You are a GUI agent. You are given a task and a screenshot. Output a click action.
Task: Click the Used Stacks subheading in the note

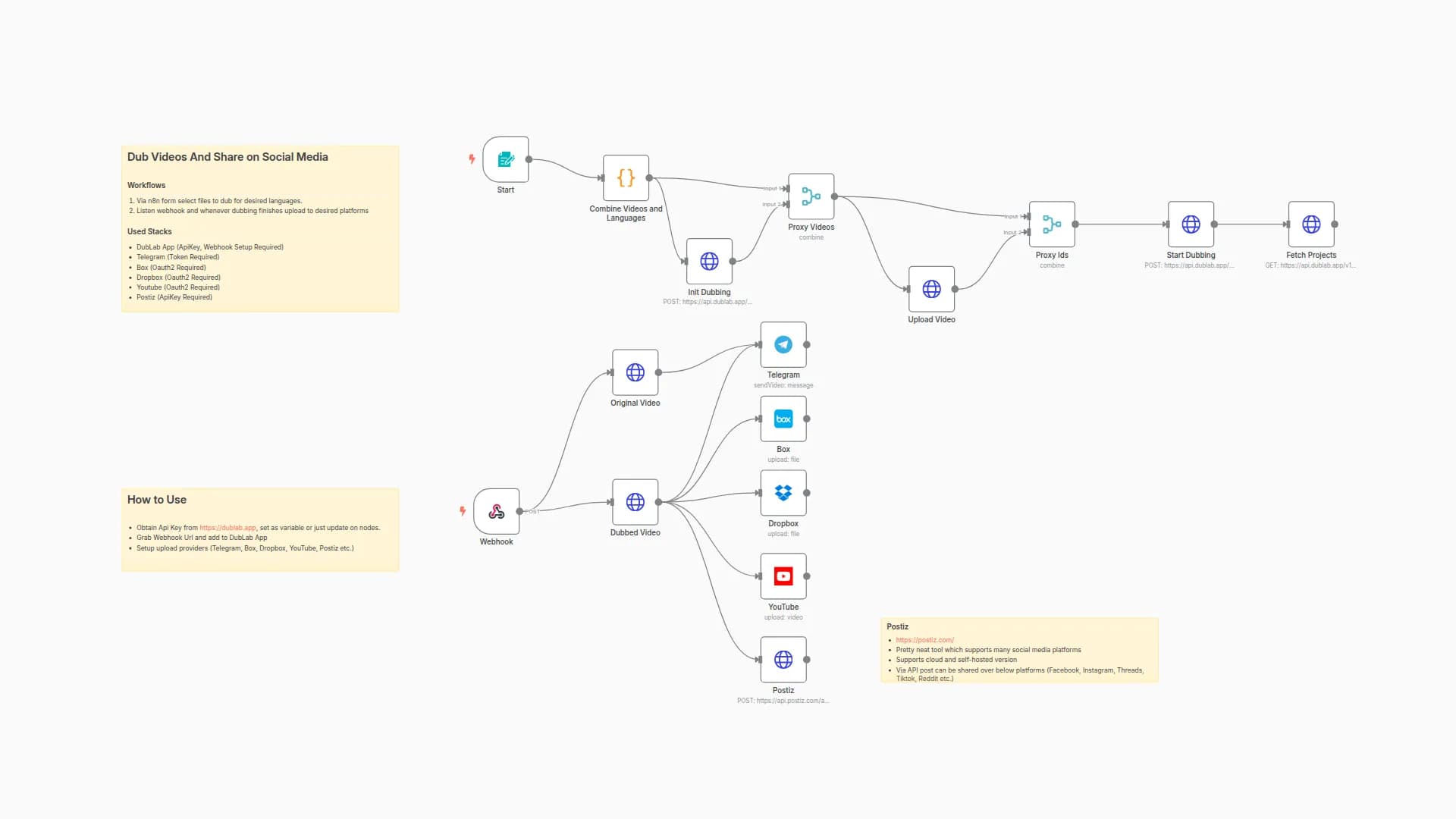click(149, 231)
